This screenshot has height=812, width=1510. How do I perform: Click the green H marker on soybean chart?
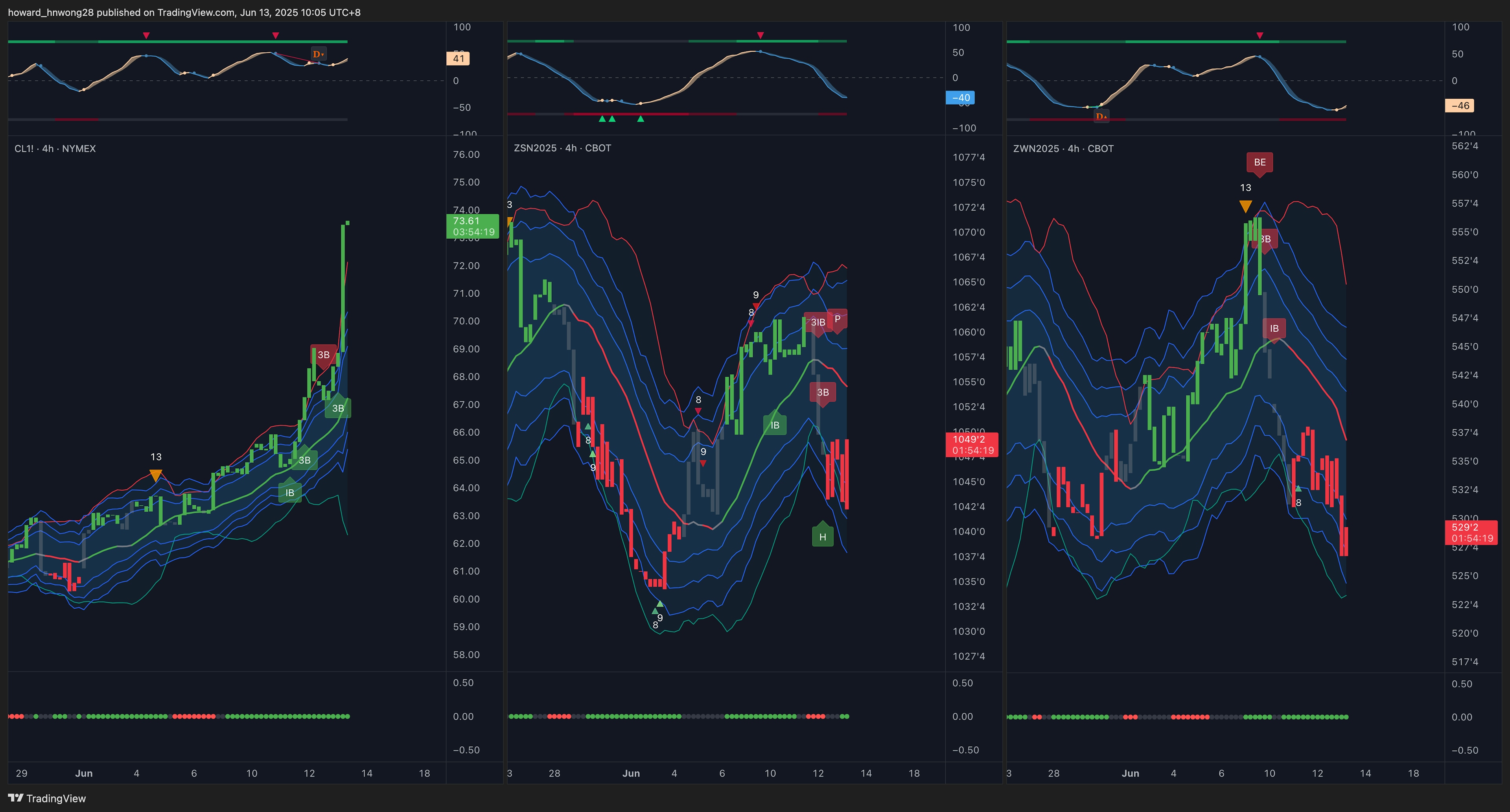coord(822,536)
